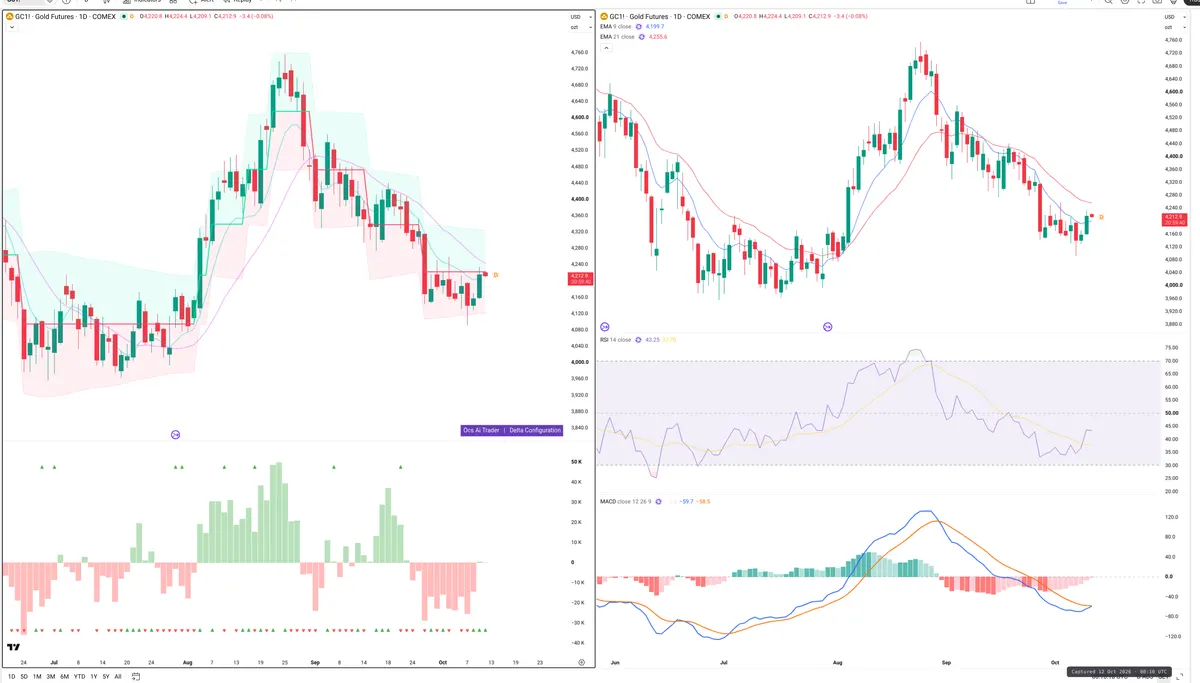Select the EMA 21 close legend label

617,37
